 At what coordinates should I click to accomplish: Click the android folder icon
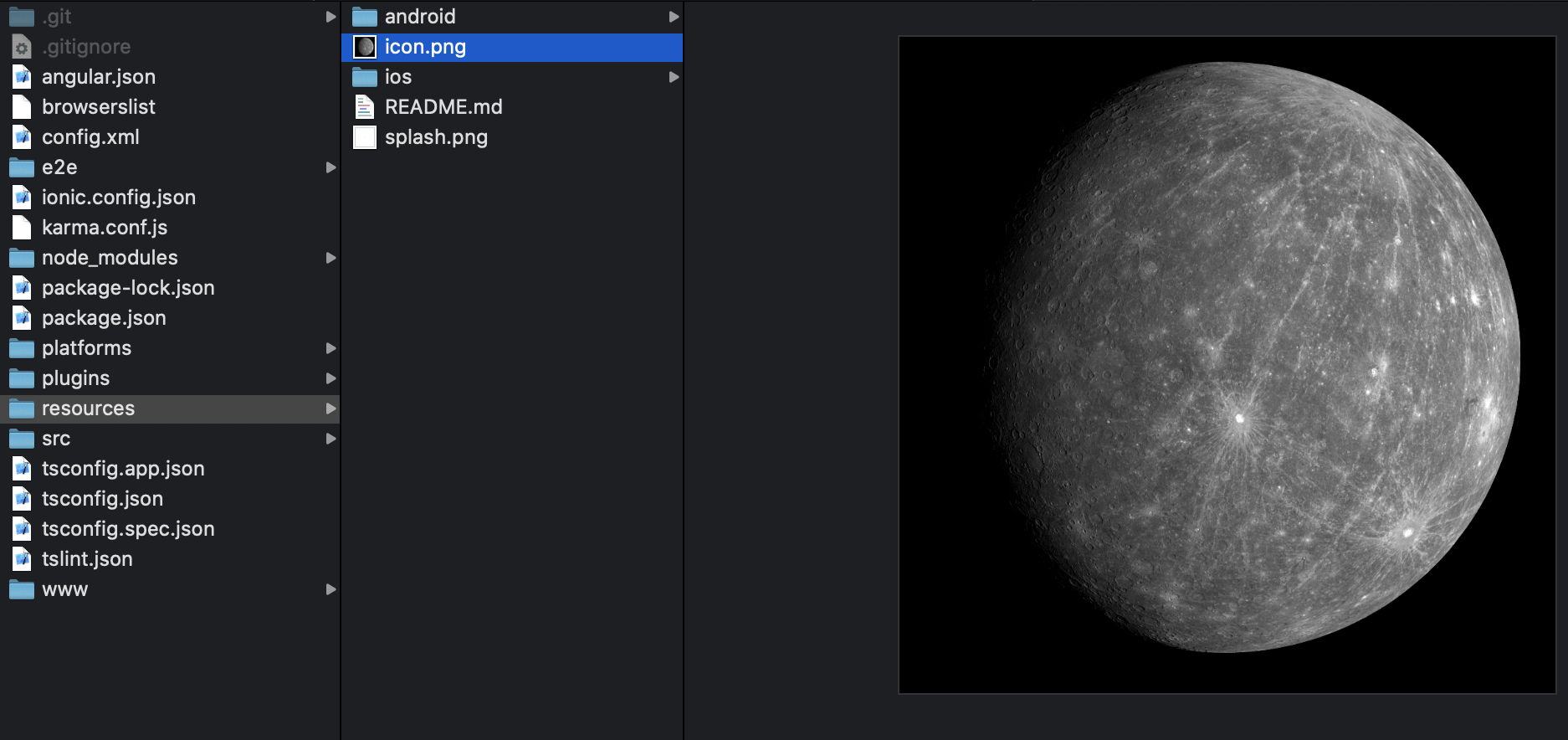(364, 17)
